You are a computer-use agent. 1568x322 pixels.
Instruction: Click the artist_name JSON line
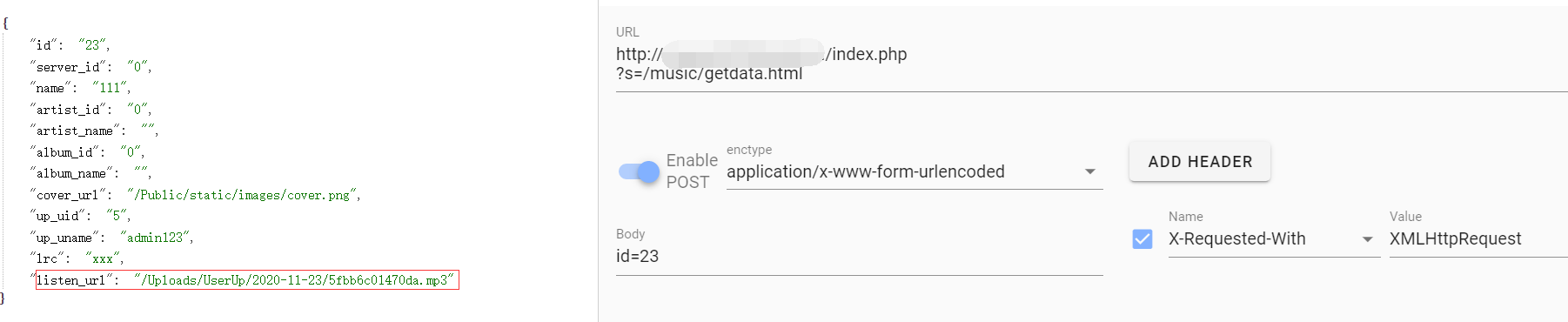pos(94,131)
